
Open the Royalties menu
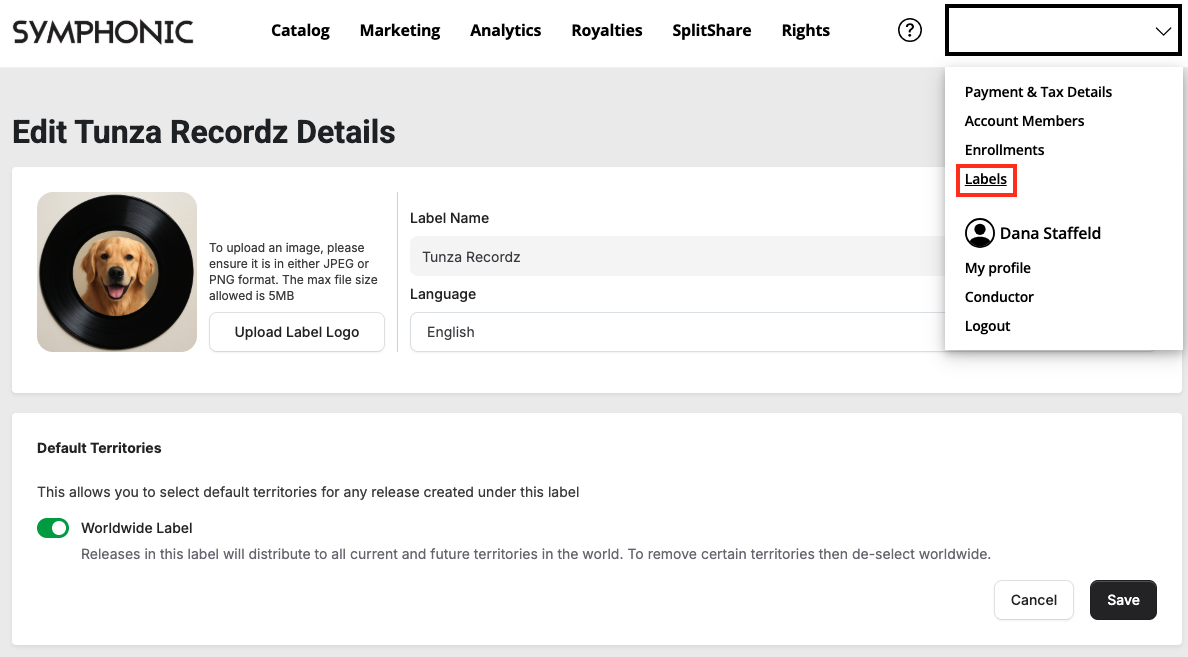point(606,30)
